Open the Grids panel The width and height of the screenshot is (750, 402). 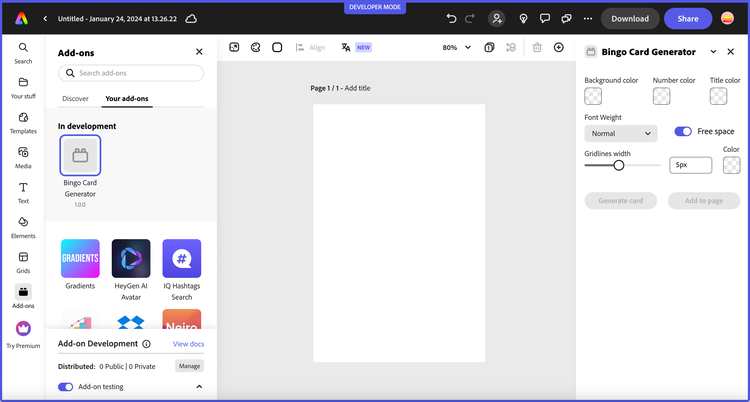point(23,262)
